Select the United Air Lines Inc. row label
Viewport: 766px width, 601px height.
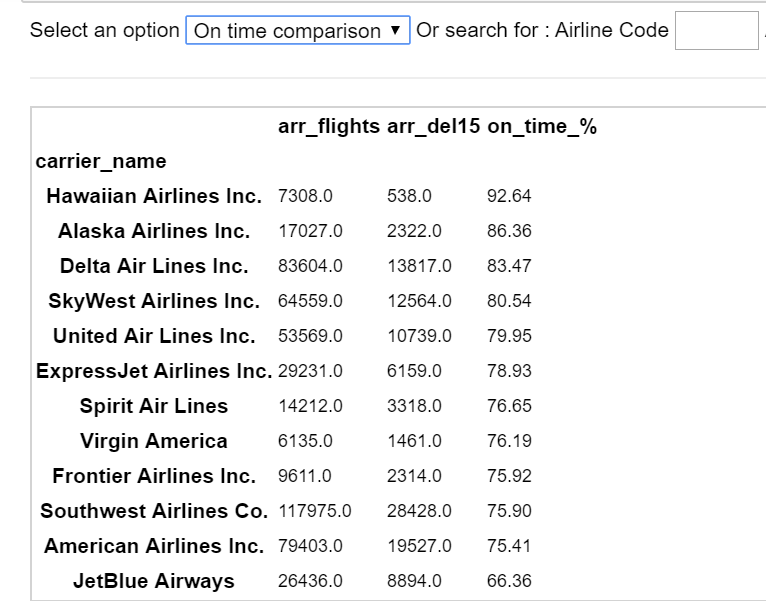tap(154, 336)
